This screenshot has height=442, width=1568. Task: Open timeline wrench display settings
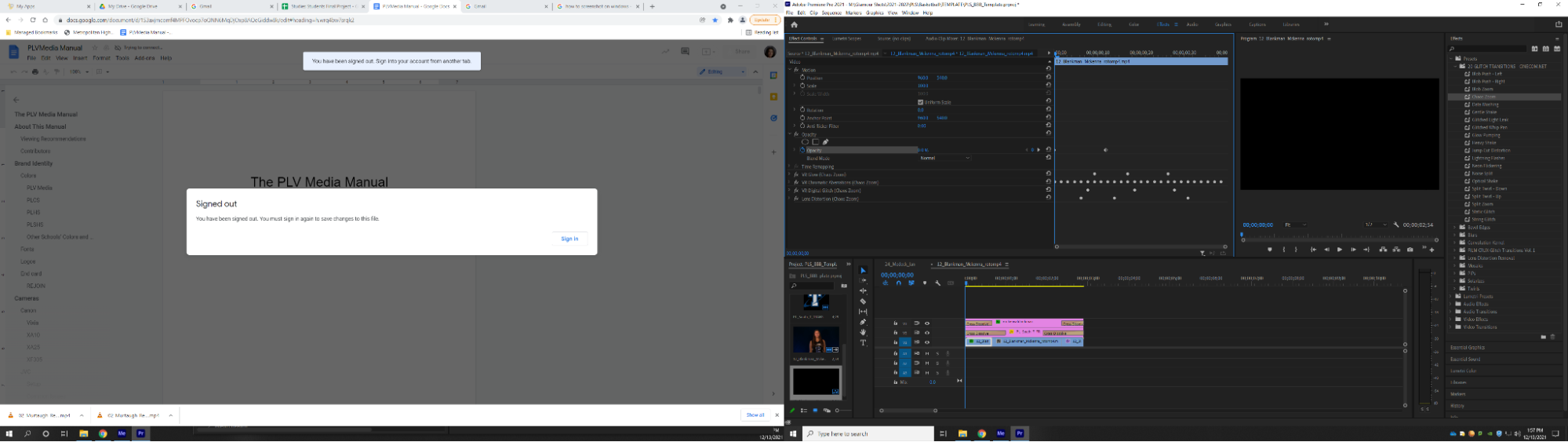click(x=937, y=283)
